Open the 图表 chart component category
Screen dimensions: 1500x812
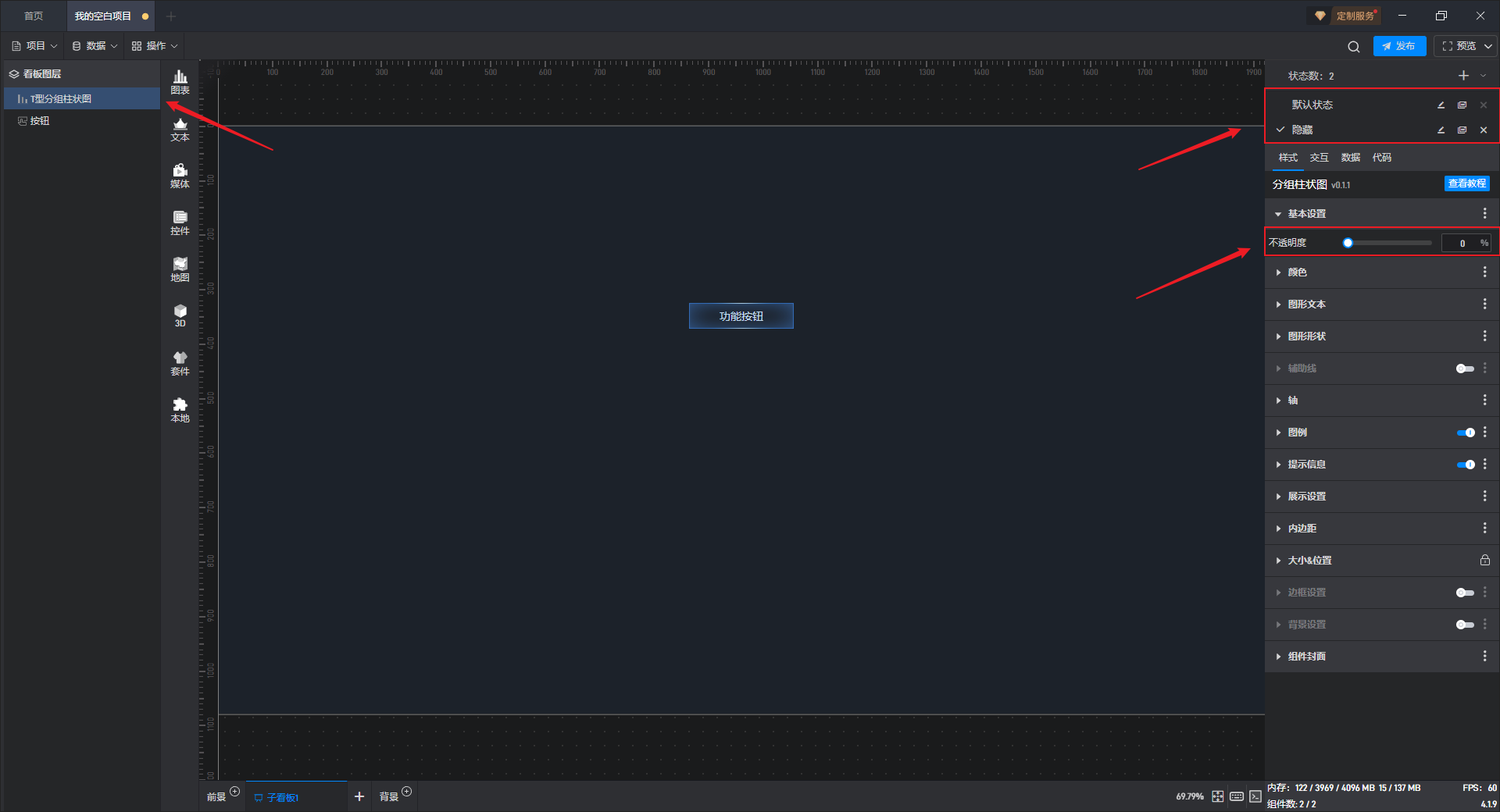click(x=180, y=82)
